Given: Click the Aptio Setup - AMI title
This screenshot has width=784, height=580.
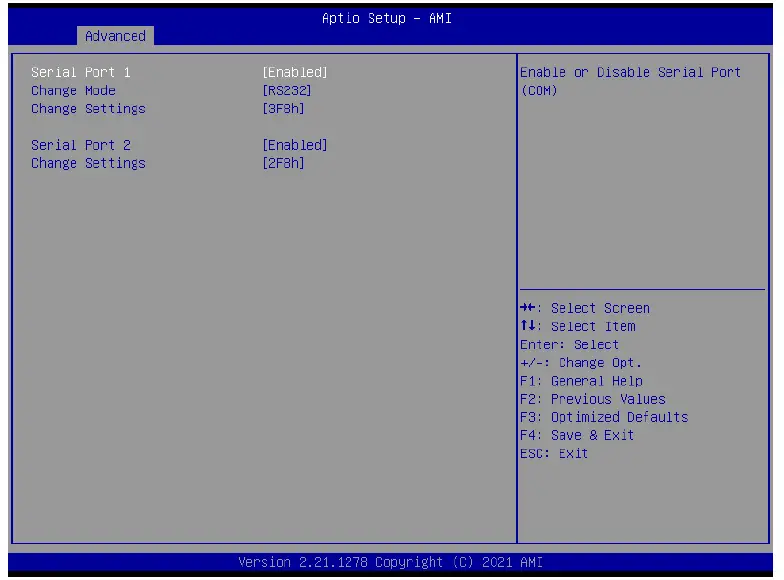Looking at the screenshot, I should click(x=386, y=18).
